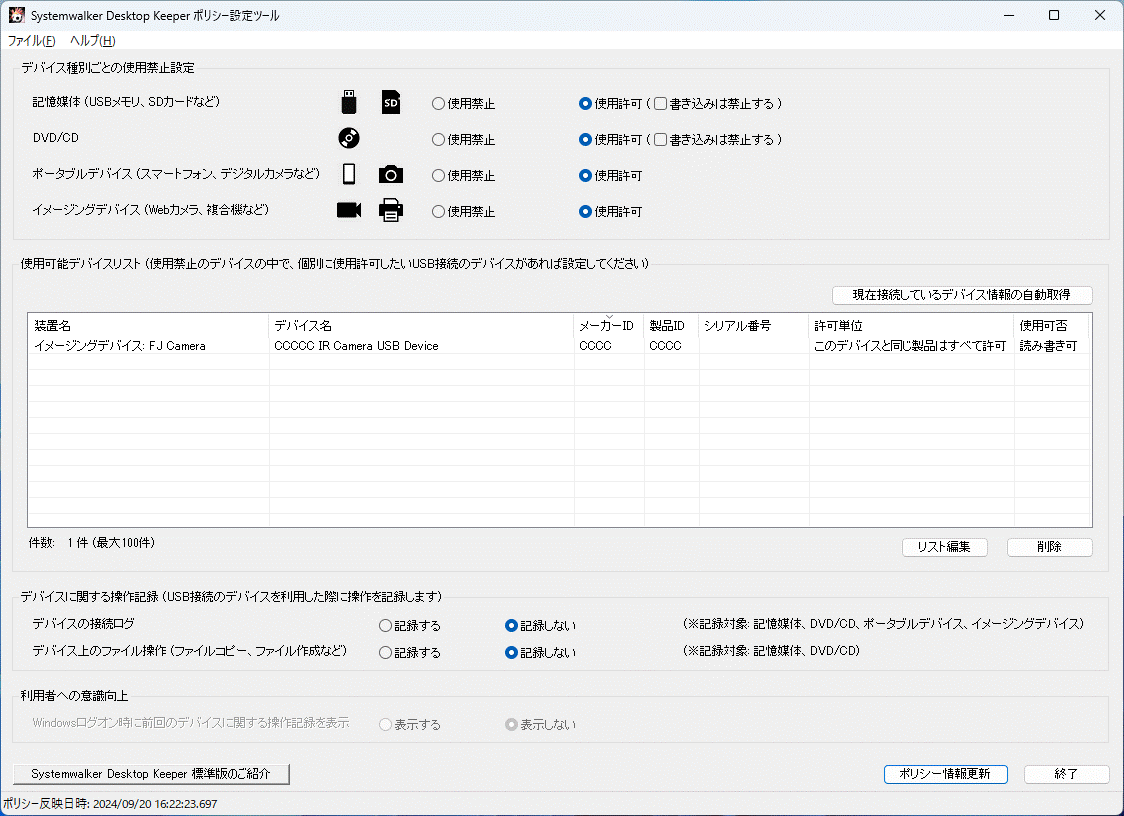1124x816 pixels.
Task: Sort by シリアル番号 column header
Action: click(x=754, y=326)
